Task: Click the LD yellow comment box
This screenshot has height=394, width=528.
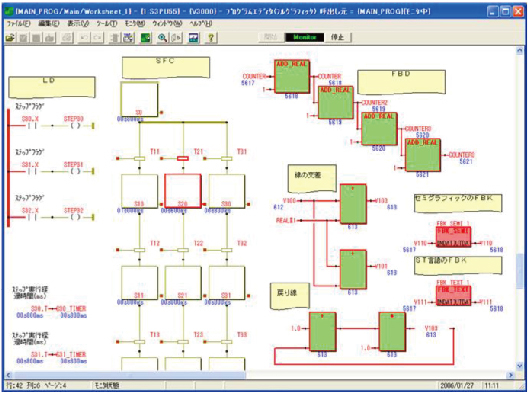Action: point(52,87)
